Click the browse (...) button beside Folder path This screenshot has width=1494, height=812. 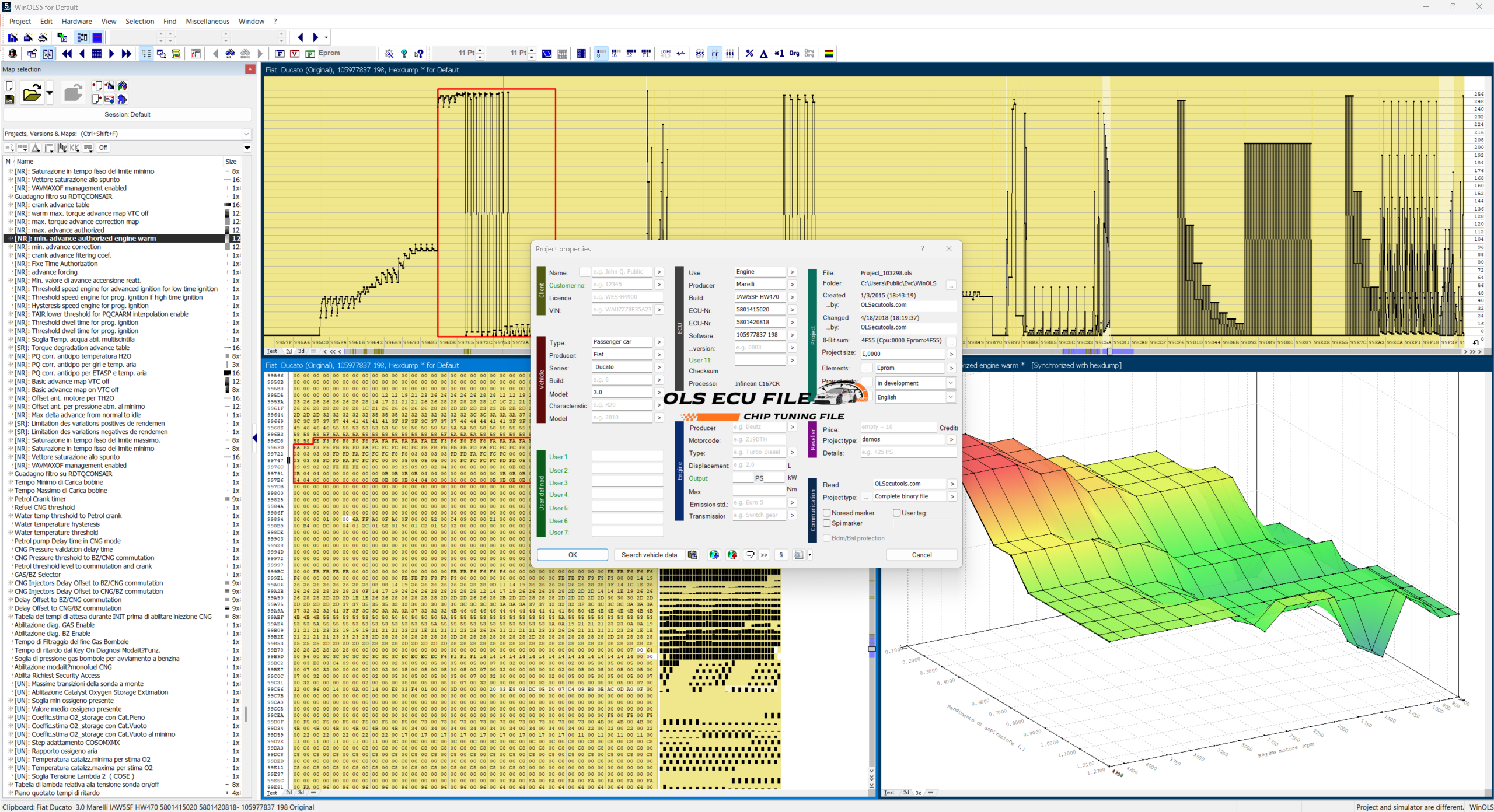(951, 284)
